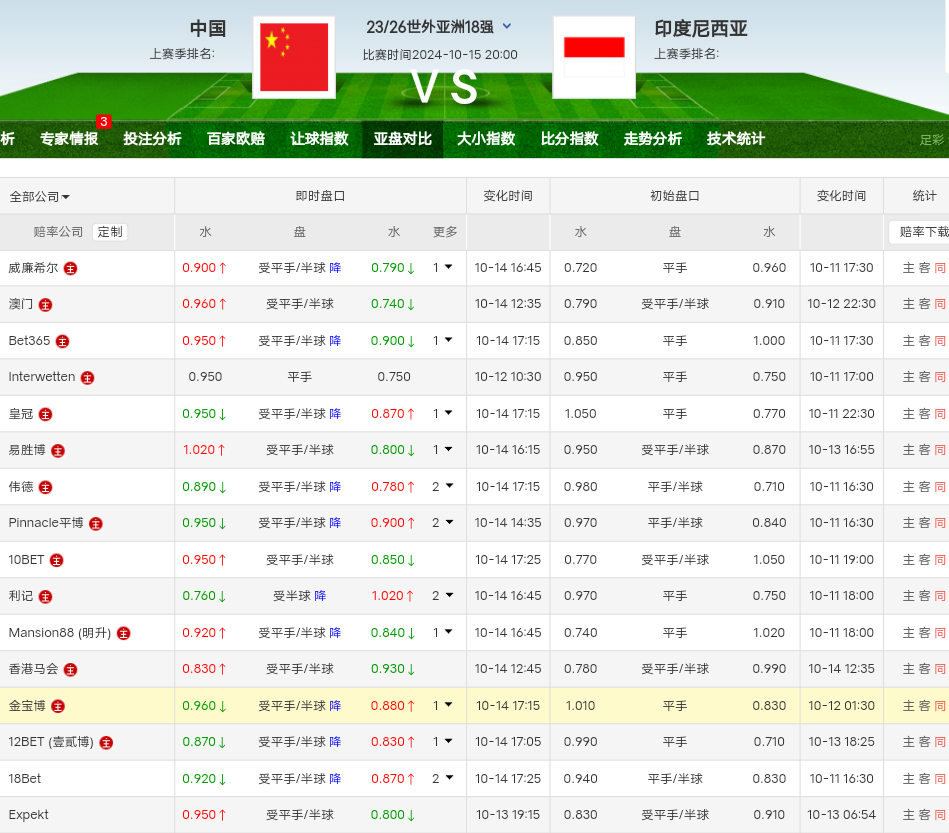Click 10-14 12:45 time in 香港马会 row
Image resolution: width=949 pixels, height=833 pixels.
[508, 669]
